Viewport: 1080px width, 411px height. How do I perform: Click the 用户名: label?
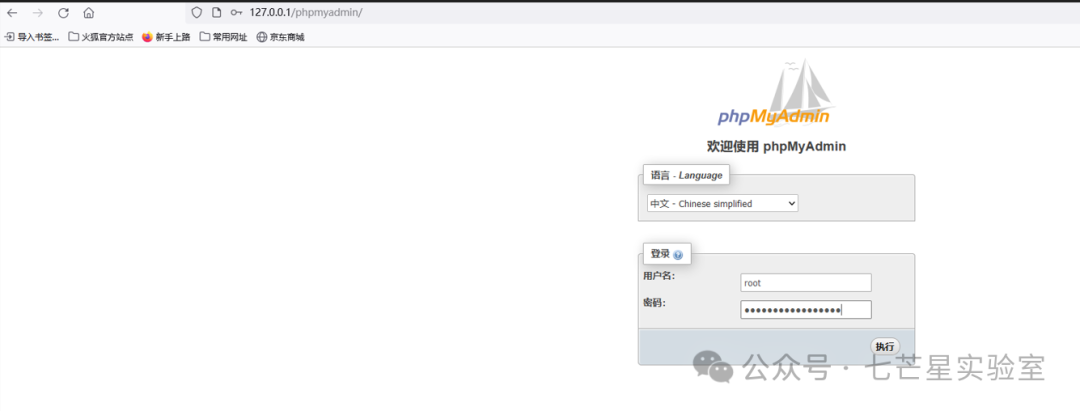pyautogui.click(x=659, y=276)
